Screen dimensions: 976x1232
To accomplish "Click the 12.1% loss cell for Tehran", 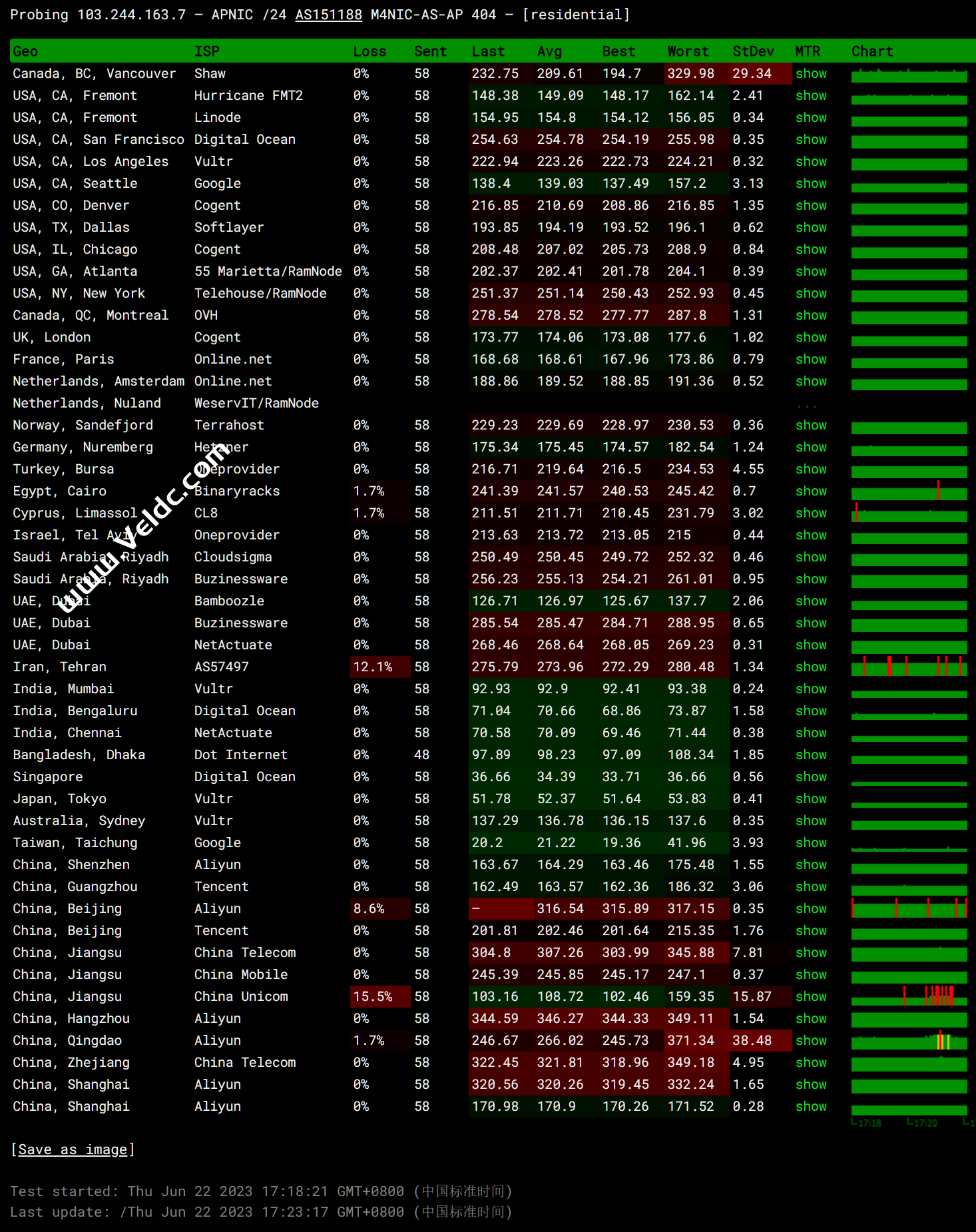I will pos(380,667).
